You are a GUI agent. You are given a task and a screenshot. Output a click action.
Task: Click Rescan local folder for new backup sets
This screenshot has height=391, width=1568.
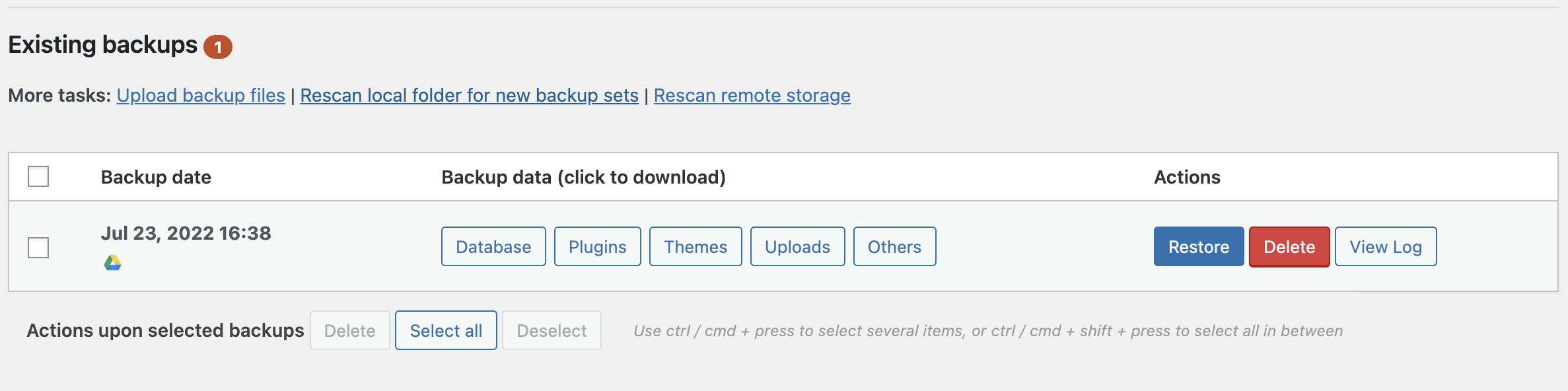[470, 95]
